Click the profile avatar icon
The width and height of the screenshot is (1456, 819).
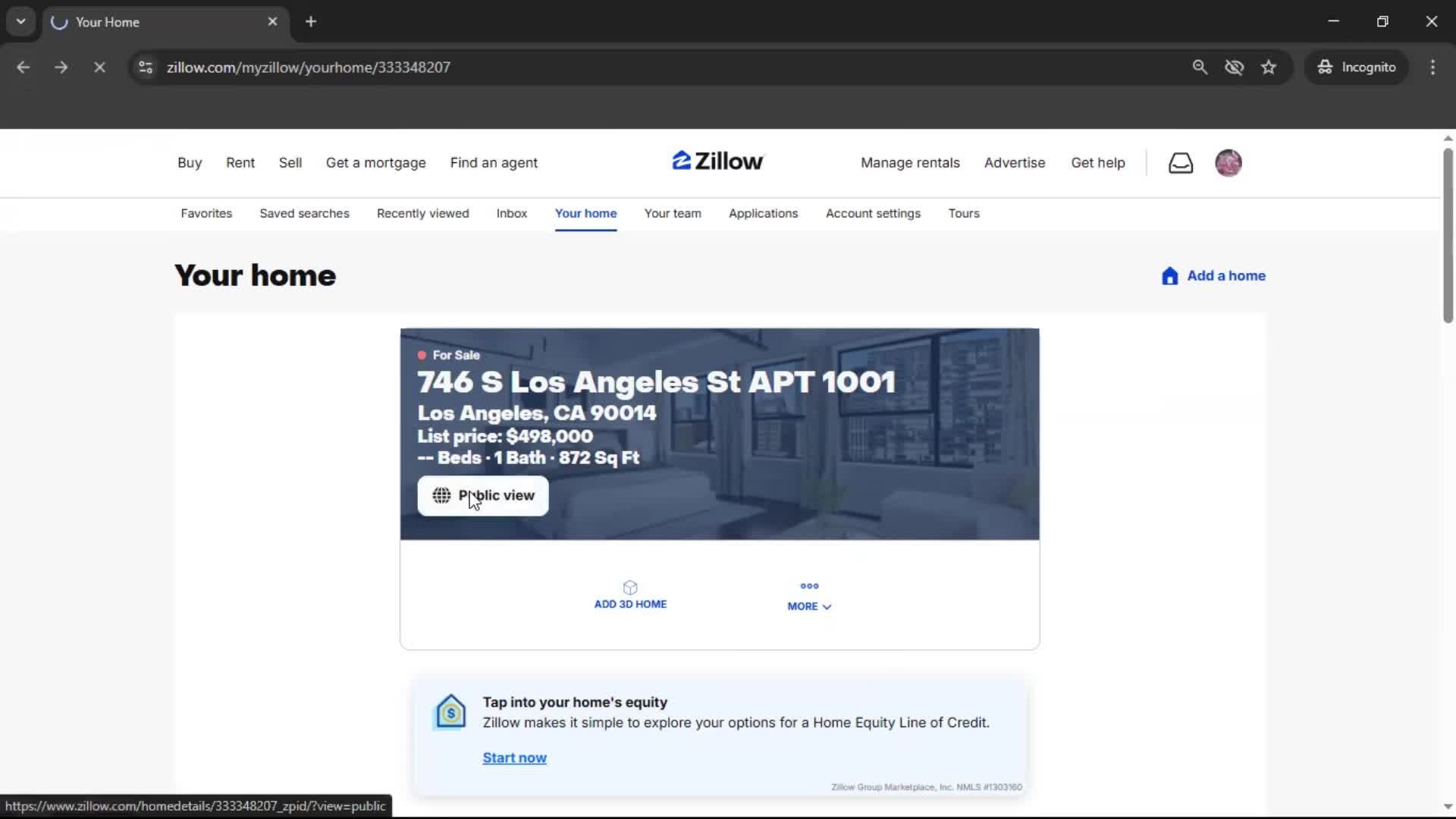[1228, 162]
